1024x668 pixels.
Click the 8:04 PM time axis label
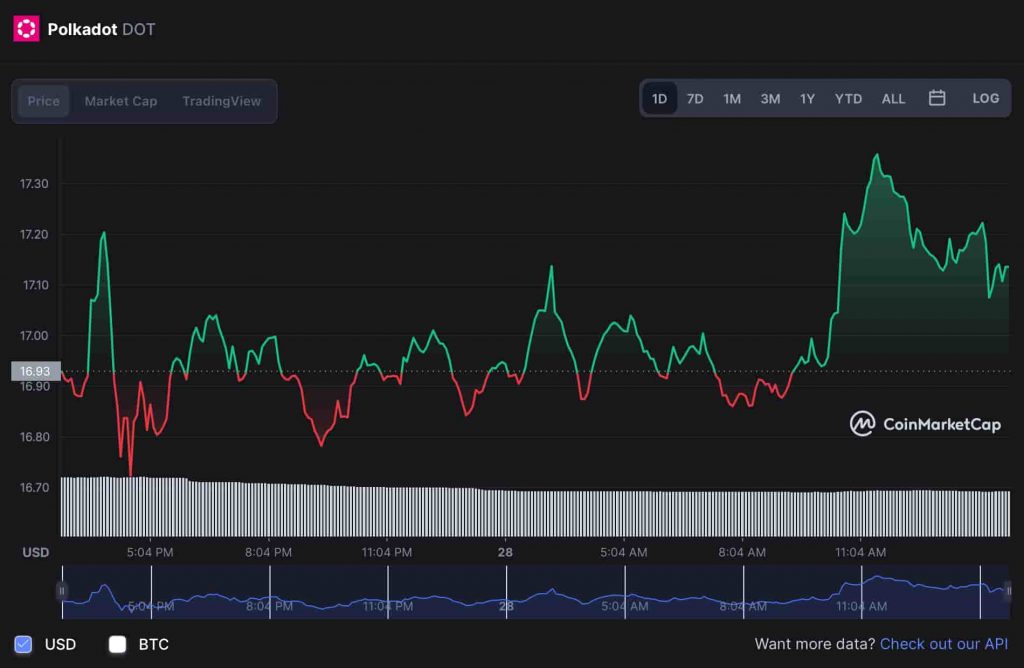268,552
